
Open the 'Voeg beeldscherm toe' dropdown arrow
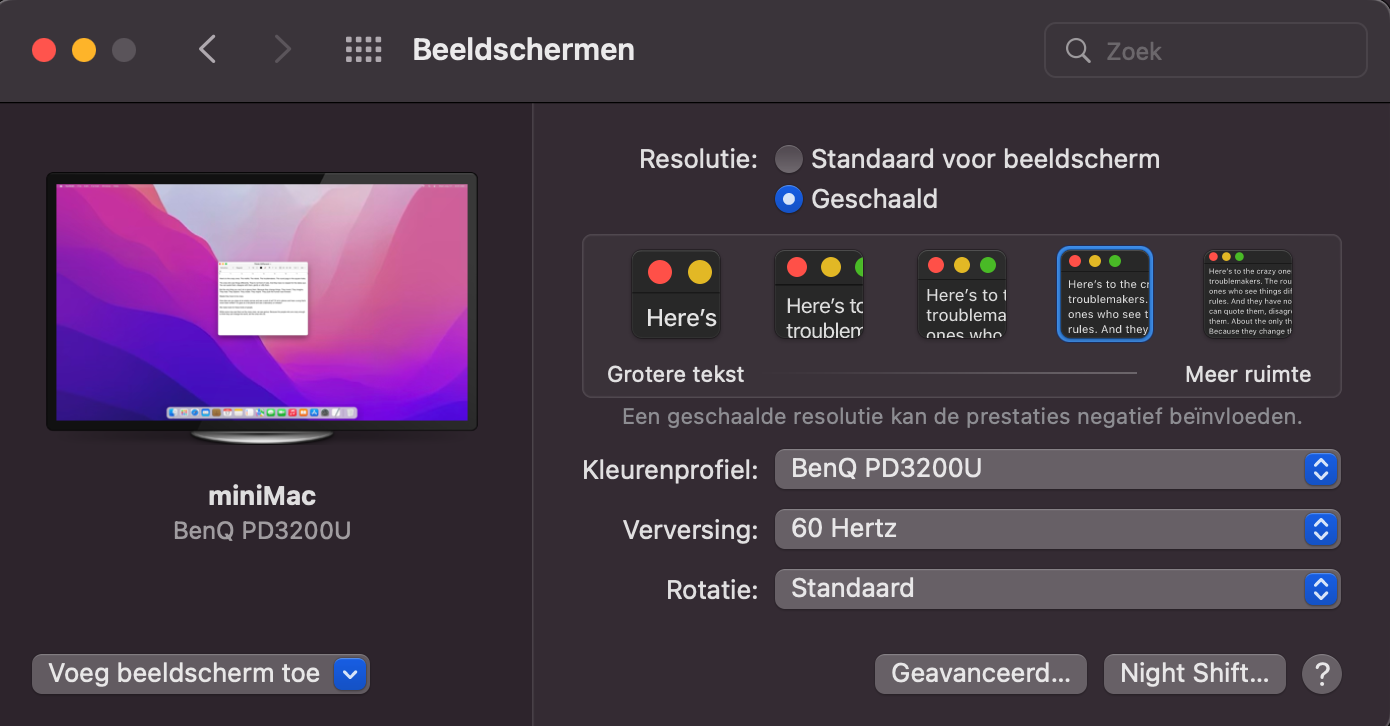click(349, 674)
